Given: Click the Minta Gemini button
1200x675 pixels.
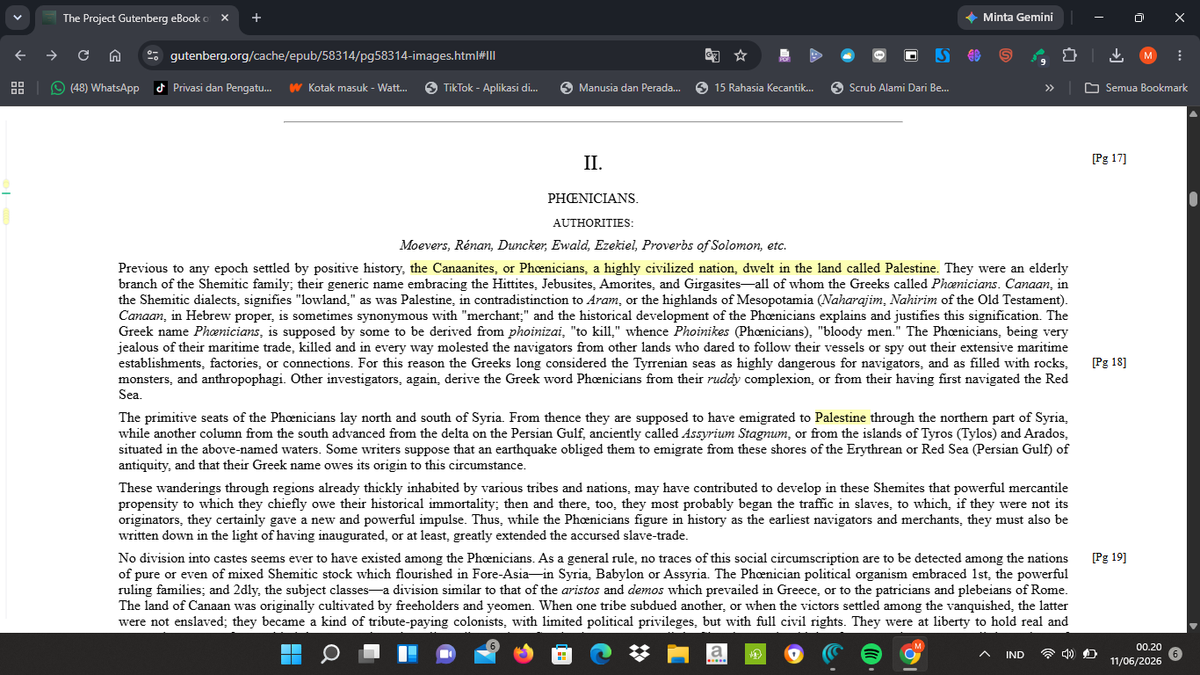Looking at the screenshot, I should [x=1008, y=18].
